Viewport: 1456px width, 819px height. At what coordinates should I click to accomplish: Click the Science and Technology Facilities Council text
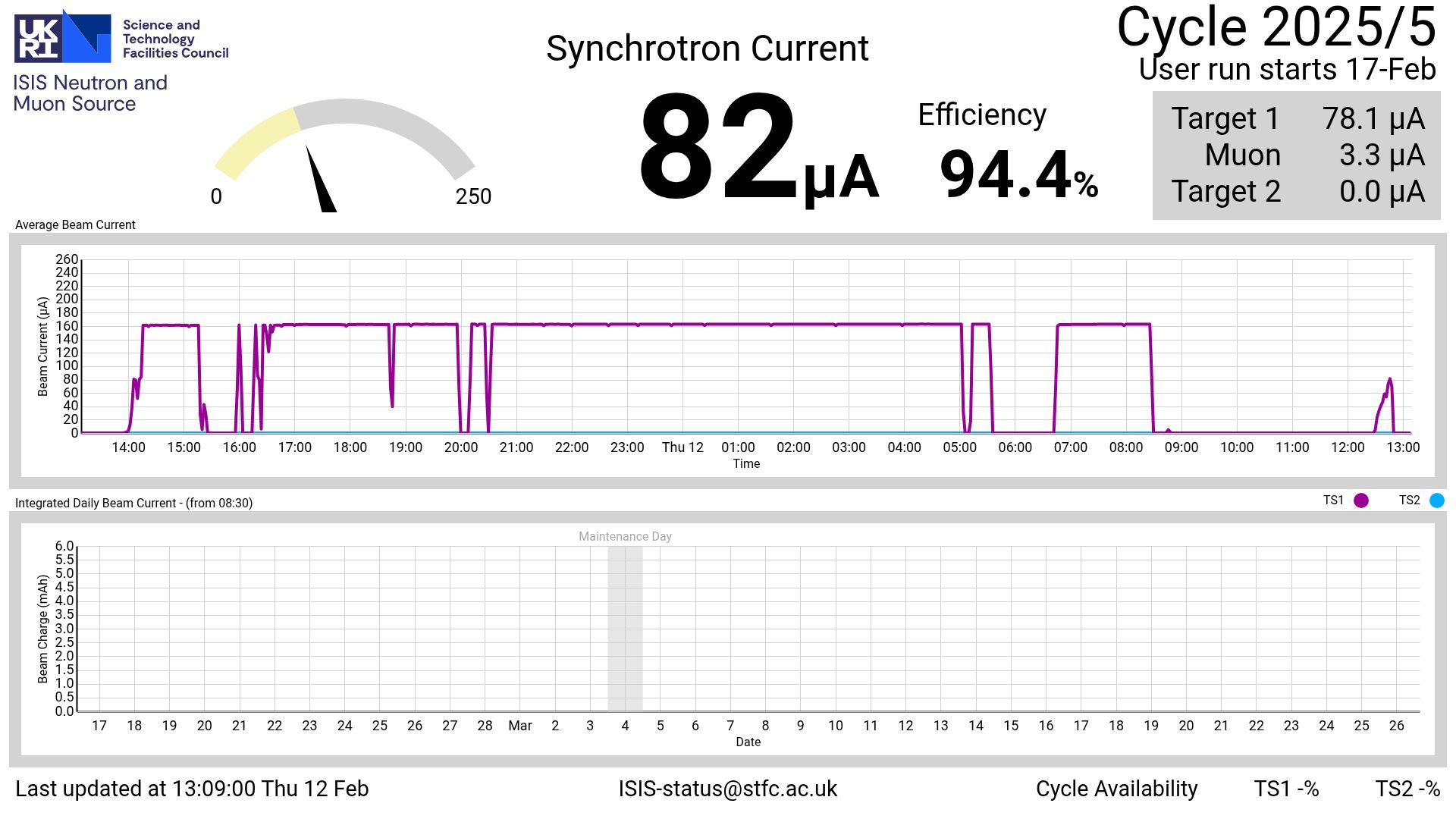[175, 39]
